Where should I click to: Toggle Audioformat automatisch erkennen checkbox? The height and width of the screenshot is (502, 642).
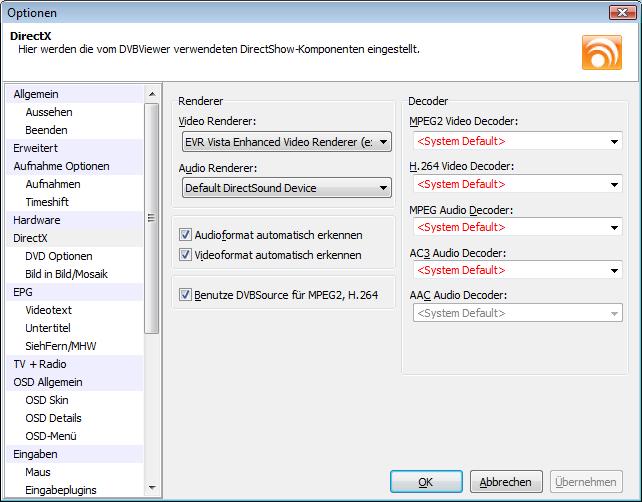point(185,235)
